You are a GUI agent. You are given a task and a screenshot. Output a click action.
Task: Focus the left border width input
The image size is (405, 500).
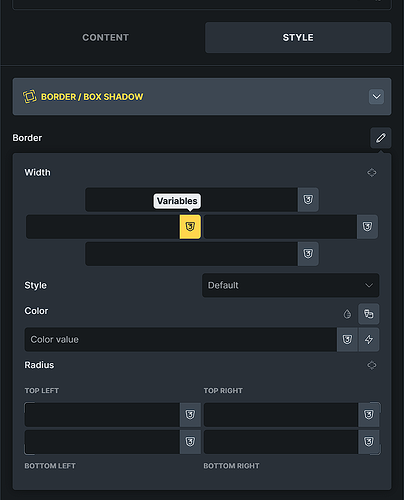[103, 227]
